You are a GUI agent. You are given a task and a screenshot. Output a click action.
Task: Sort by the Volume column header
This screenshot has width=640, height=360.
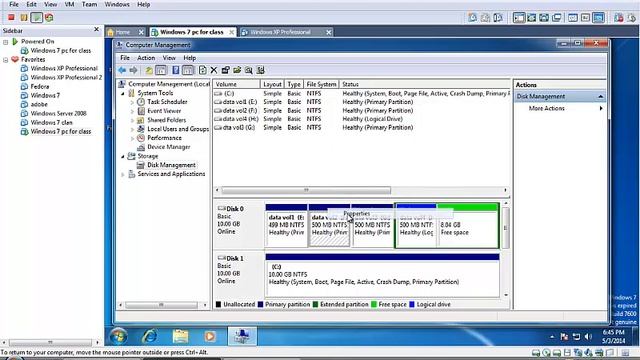click(x=236, y=84)
